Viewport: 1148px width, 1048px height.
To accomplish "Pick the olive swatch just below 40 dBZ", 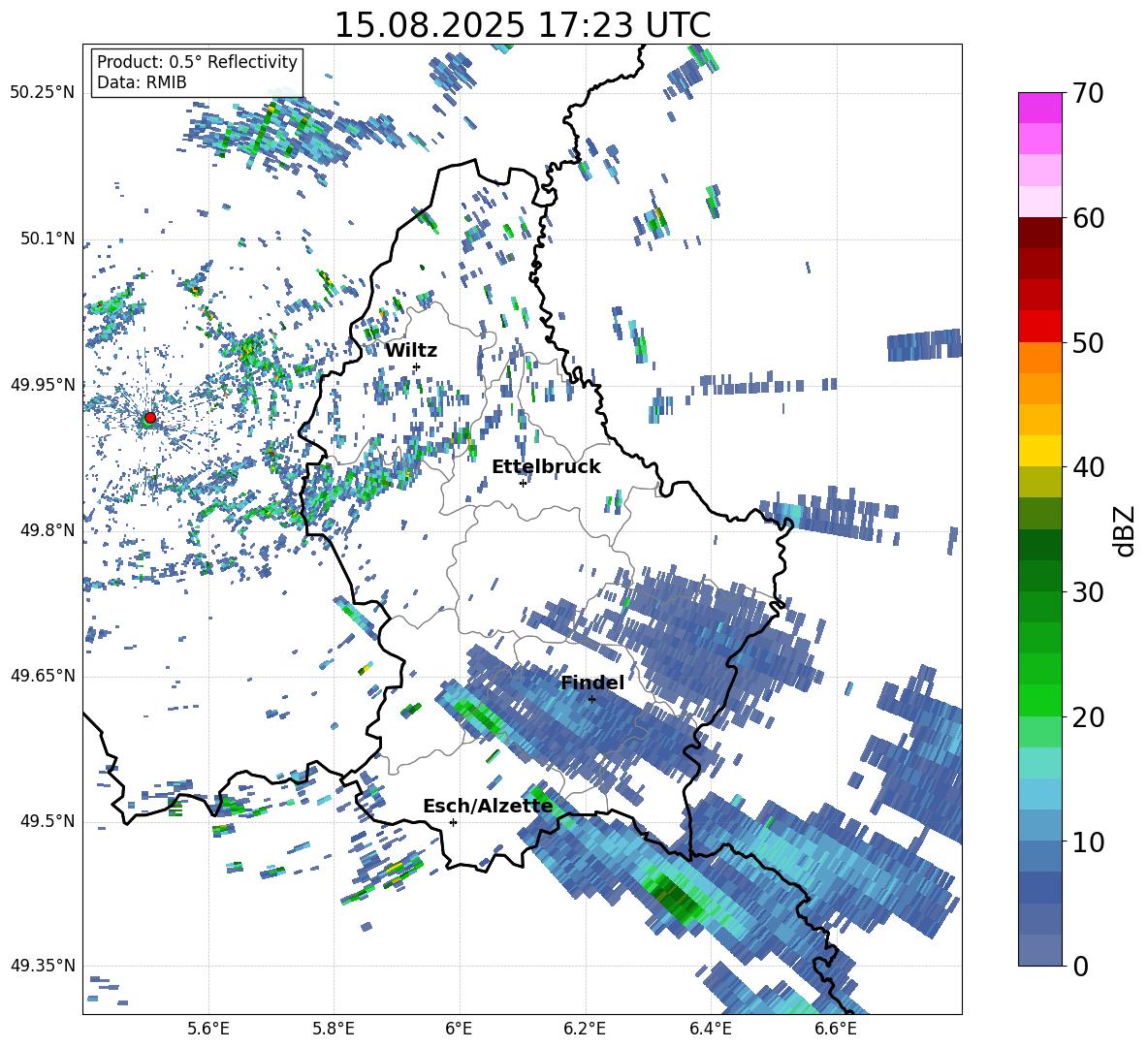I will [1039, 482].
